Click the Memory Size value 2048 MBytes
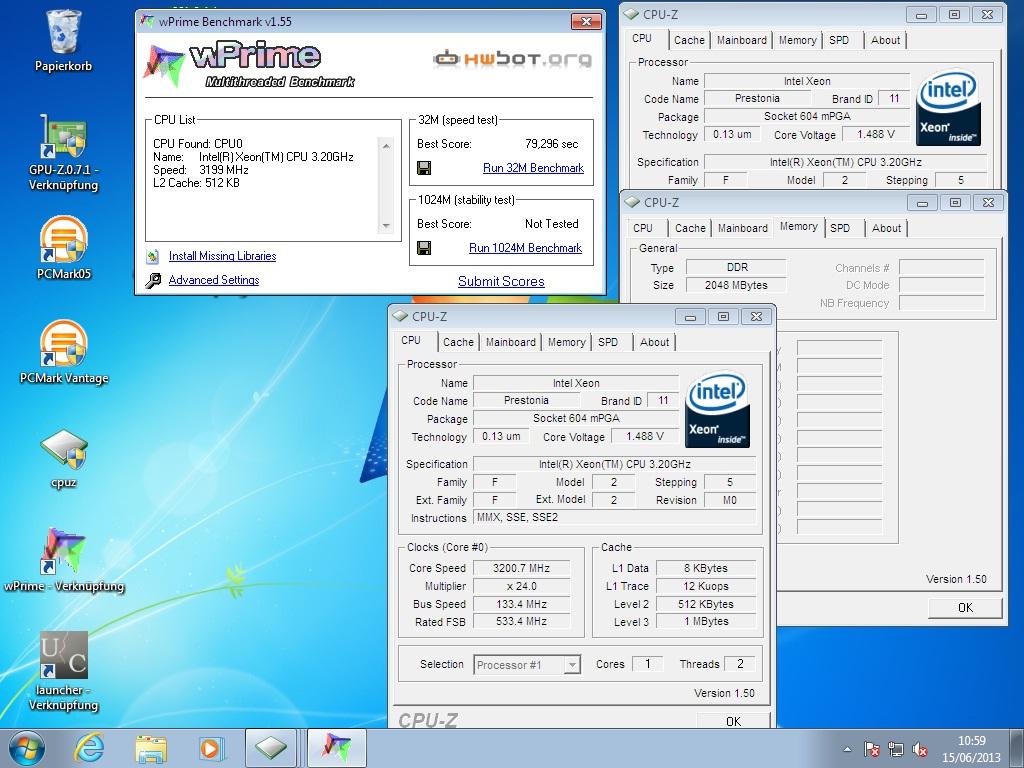 736,285
